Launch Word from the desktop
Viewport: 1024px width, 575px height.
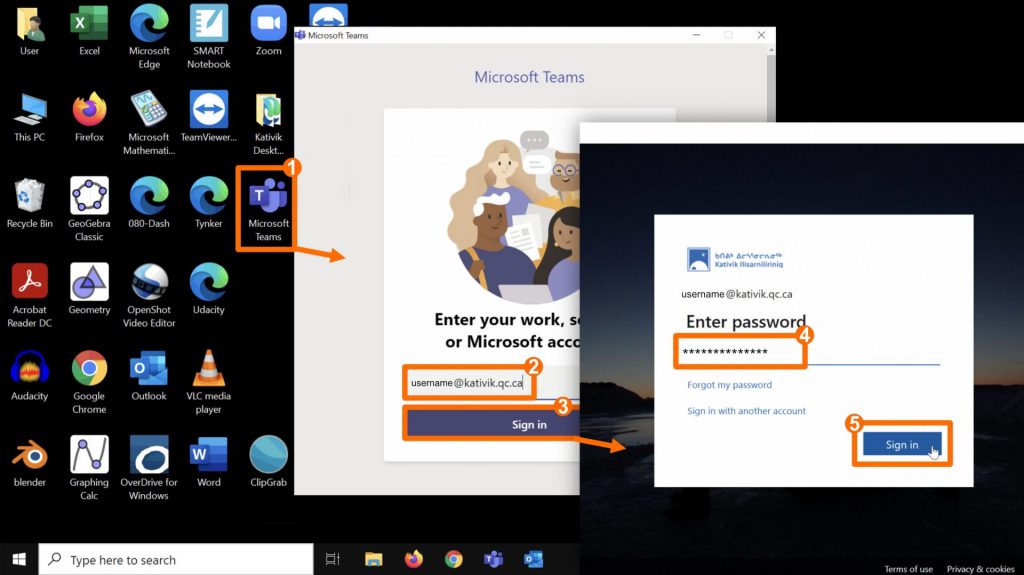coord(209,462)
